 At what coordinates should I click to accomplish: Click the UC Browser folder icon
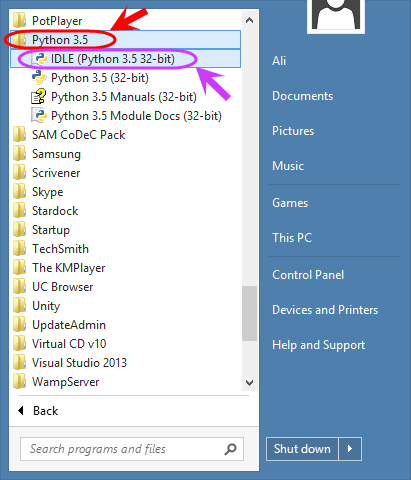[19, 287]
